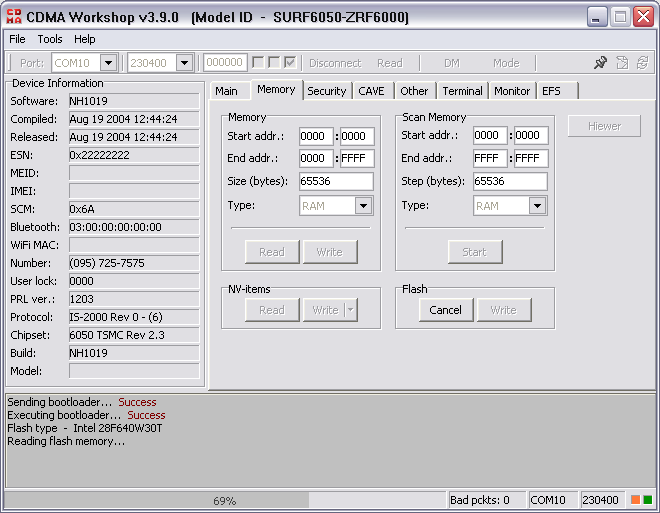Click the NV-items Read button

click(x=272, y=310)
